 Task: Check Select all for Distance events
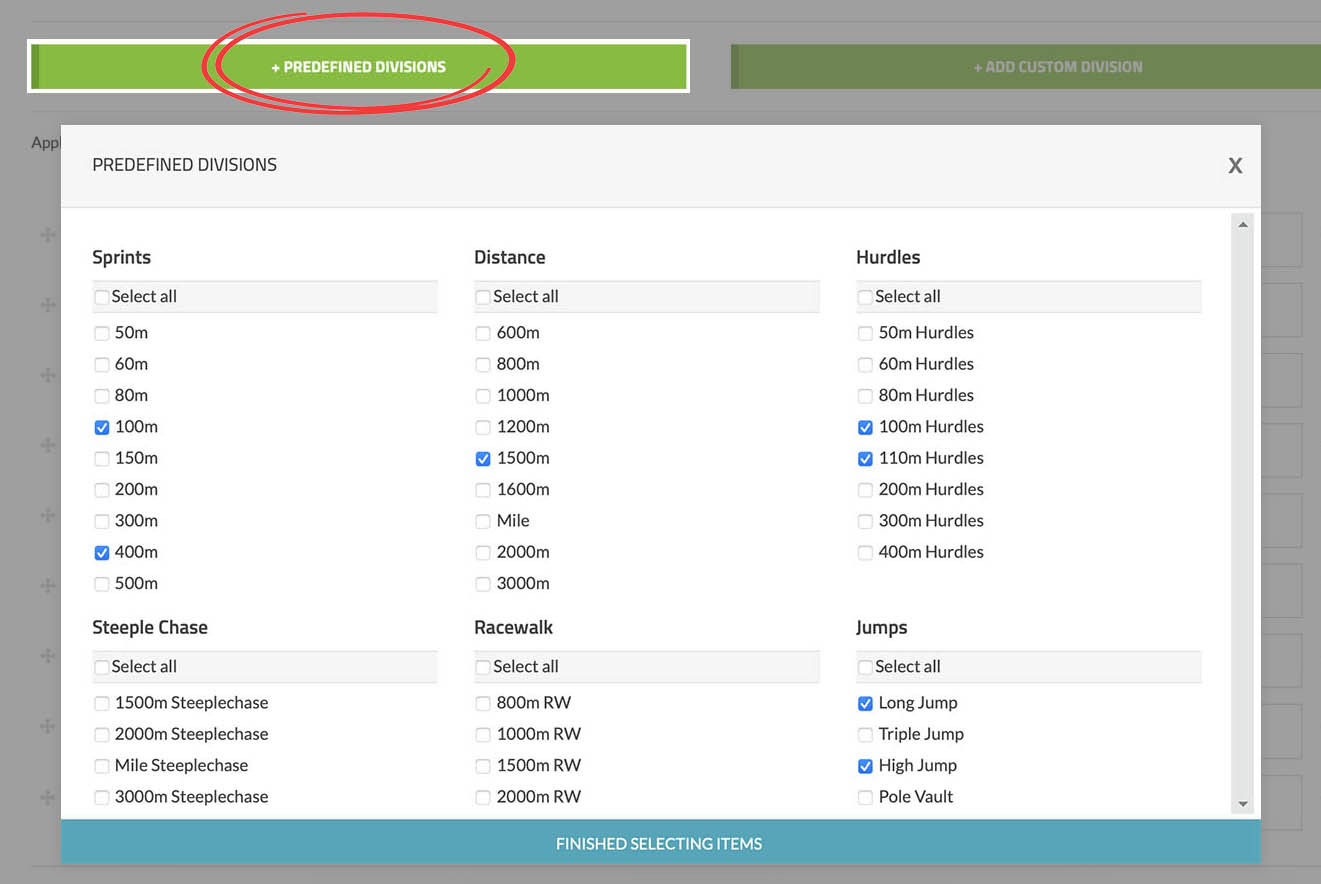pyautogui.click(x=484, y=297)
